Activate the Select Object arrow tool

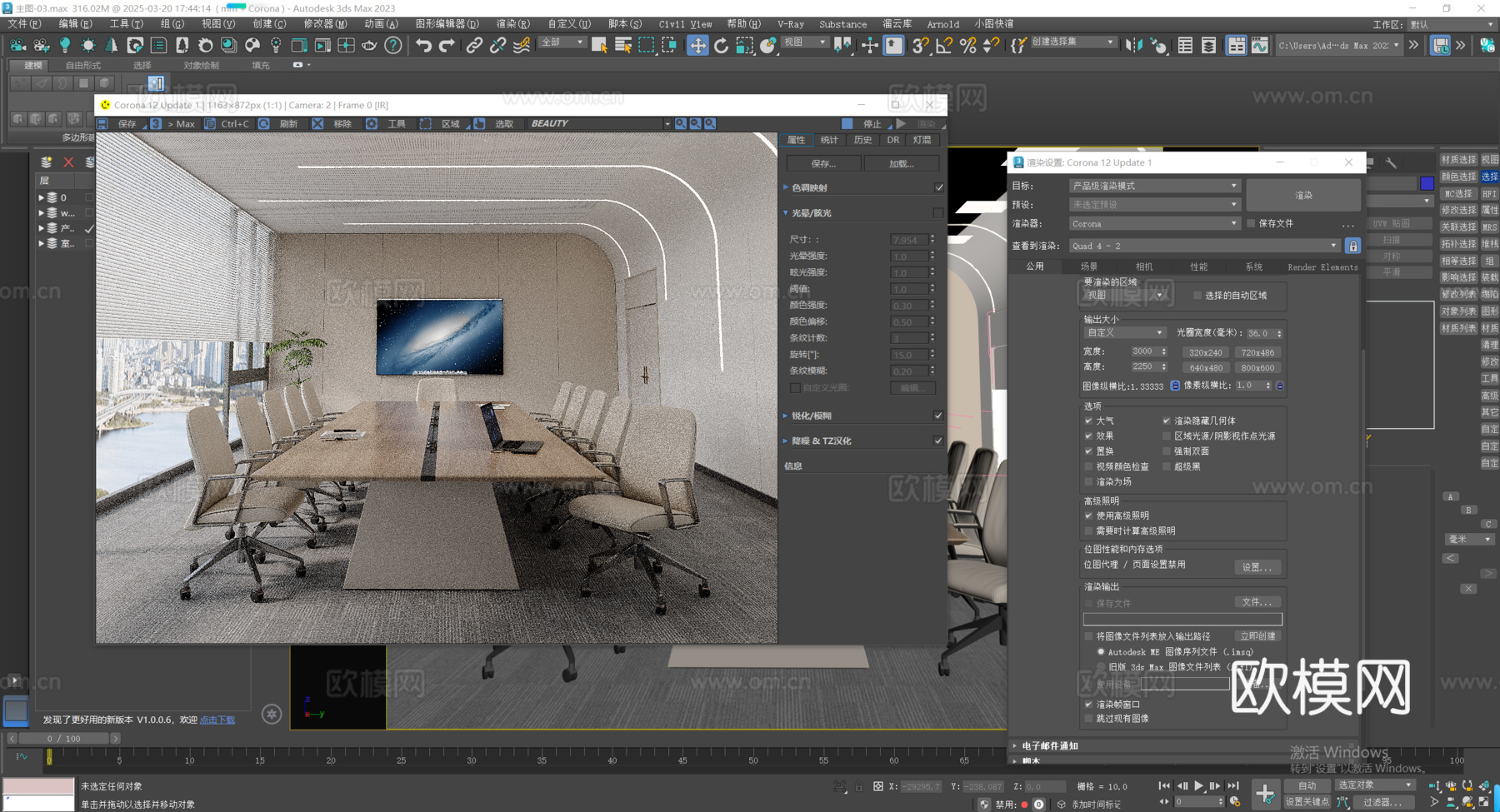[599, 45]
